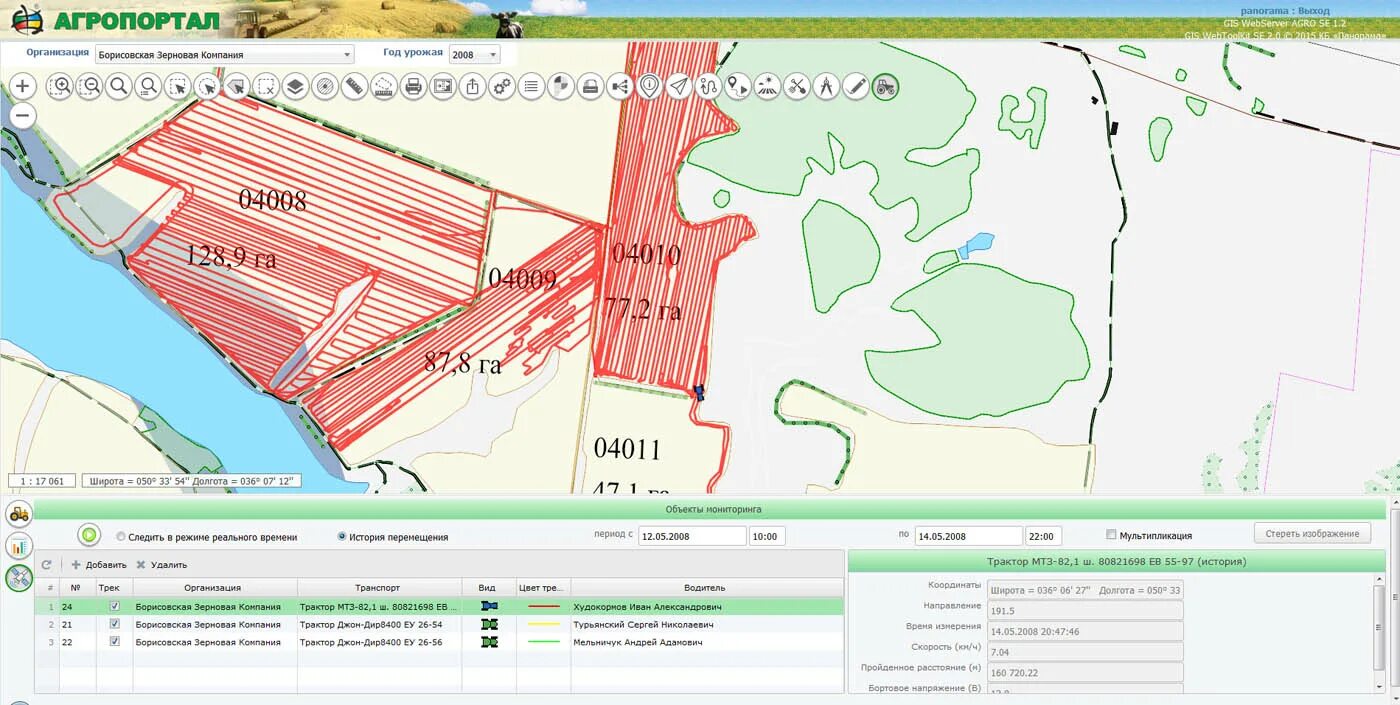Screen dimensions: 1400x705
Task: Click the Вид column header
Action: point(488,588)
